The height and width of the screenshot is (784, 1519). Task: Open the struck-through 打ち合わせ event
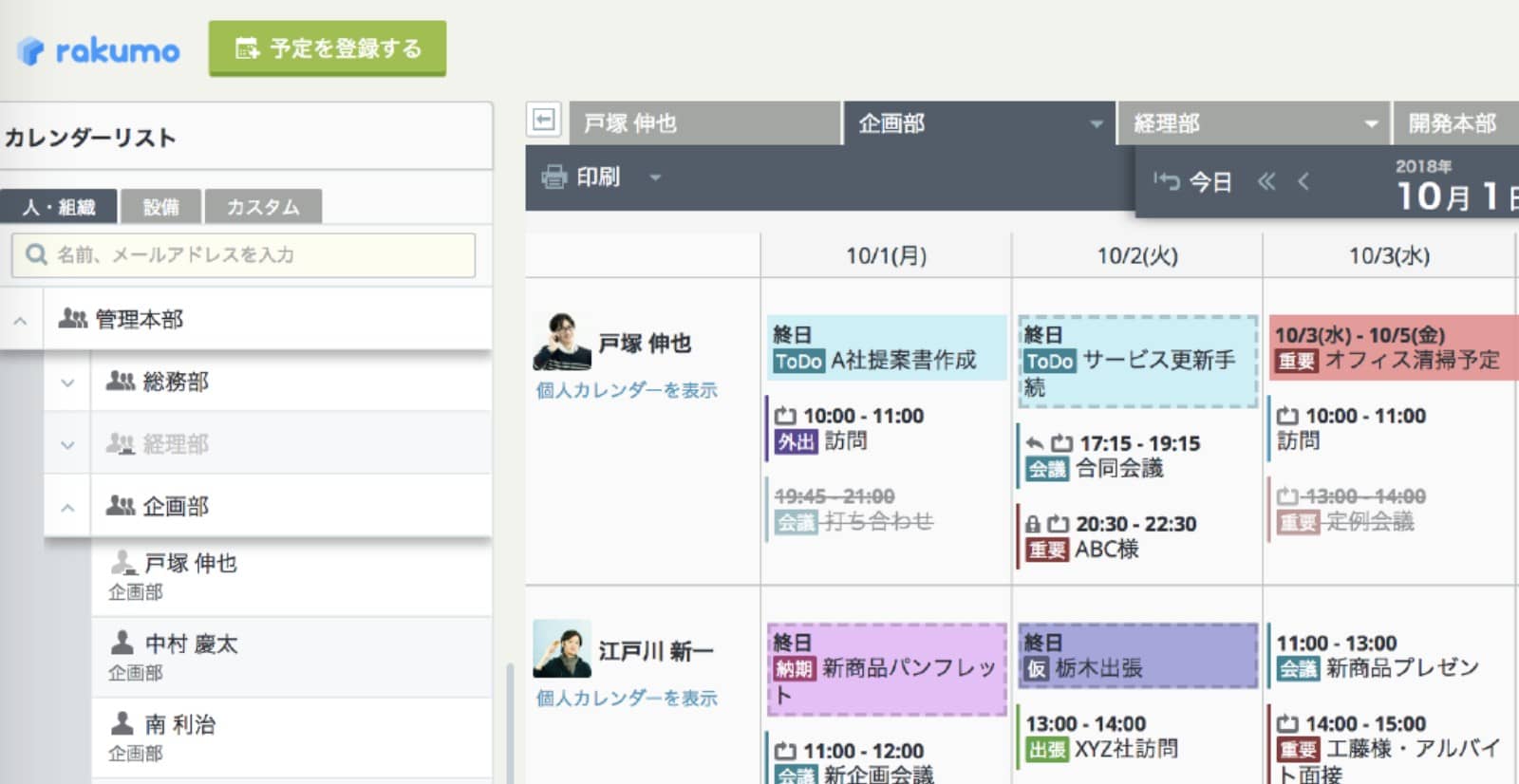[887, 509]
